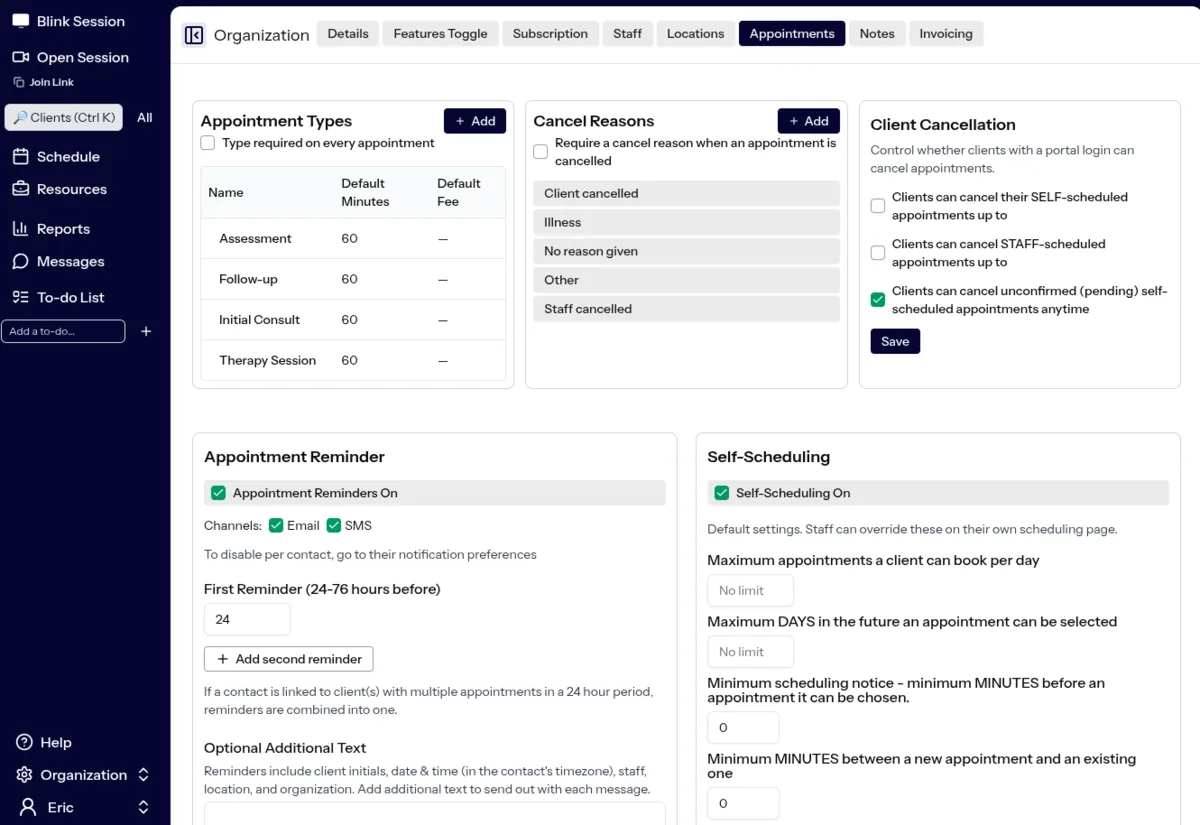Click the Join Link text

click(52, 82)
